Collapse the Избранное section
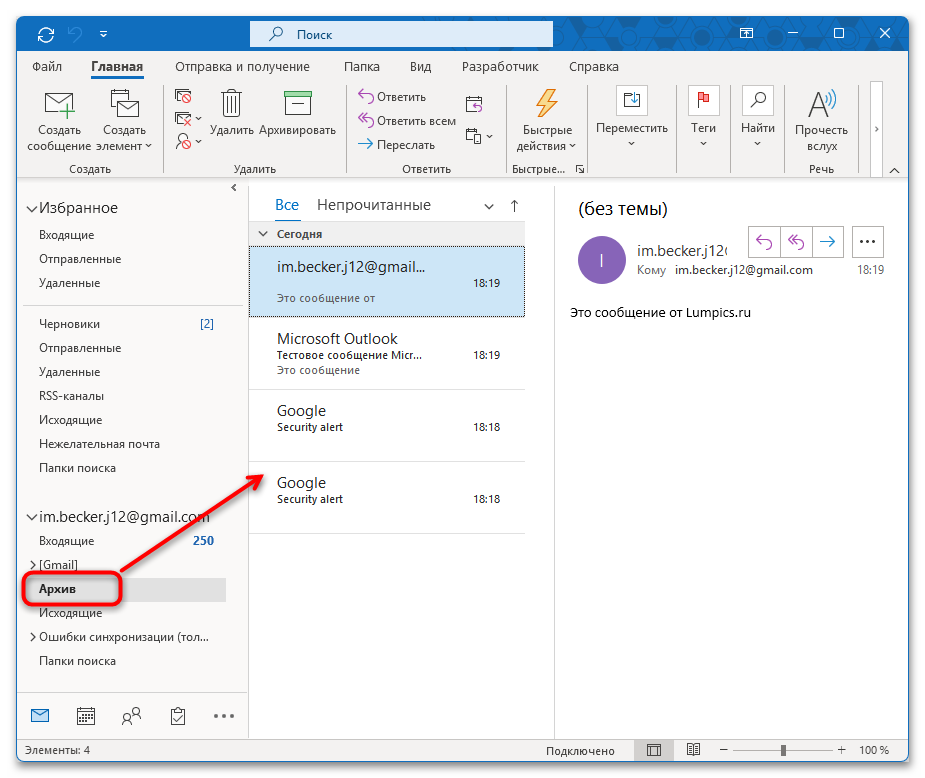The height and width of the screenshot is (778, 925). point(31,208)
